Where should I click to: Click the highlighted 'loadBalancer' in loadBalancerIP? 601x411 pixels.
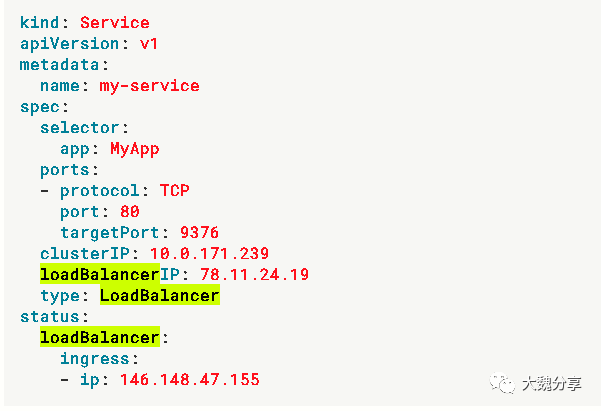(99, 274)
